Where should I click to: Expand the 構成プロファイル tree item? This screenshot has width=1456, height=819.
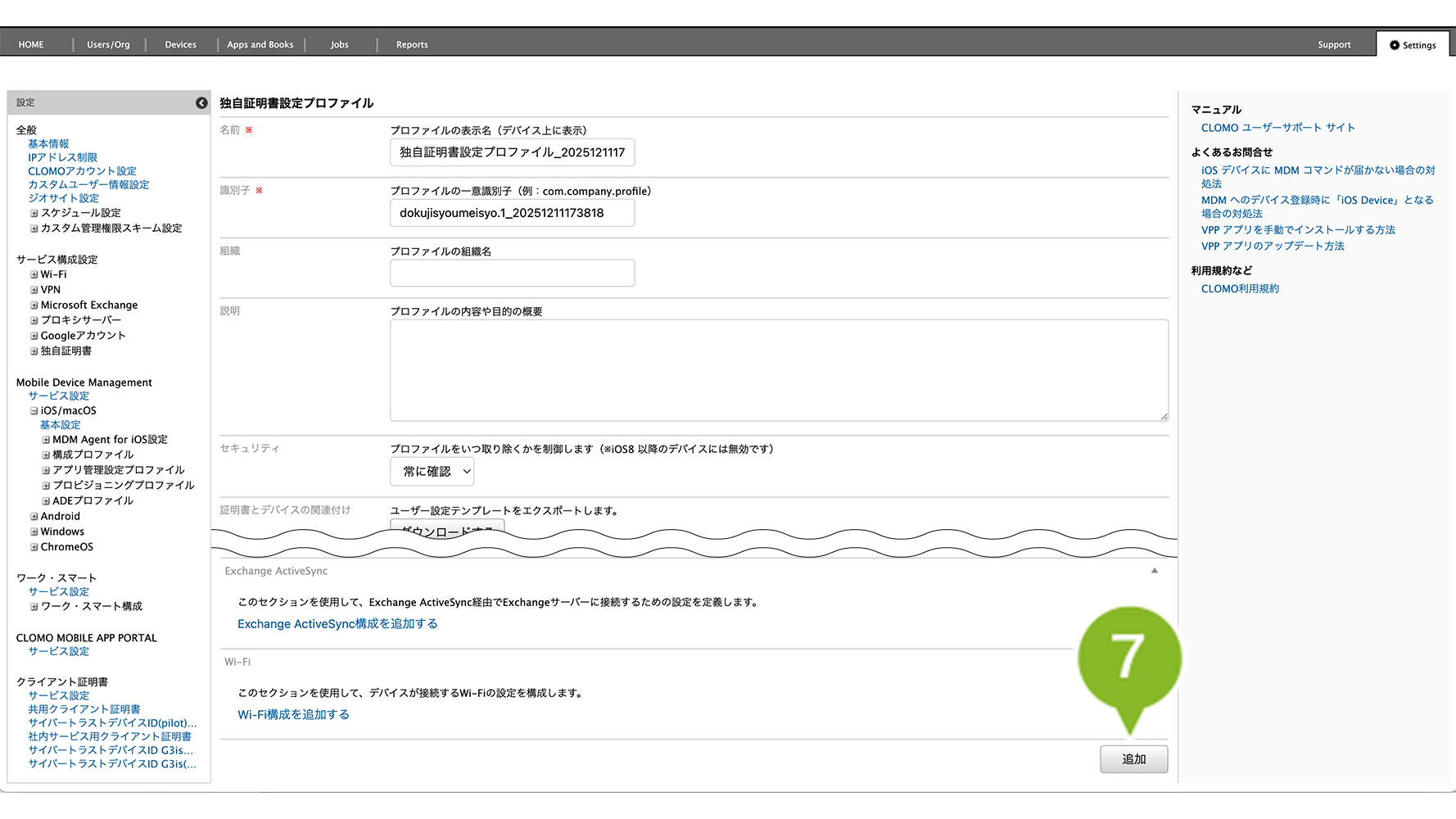(47, 455)
